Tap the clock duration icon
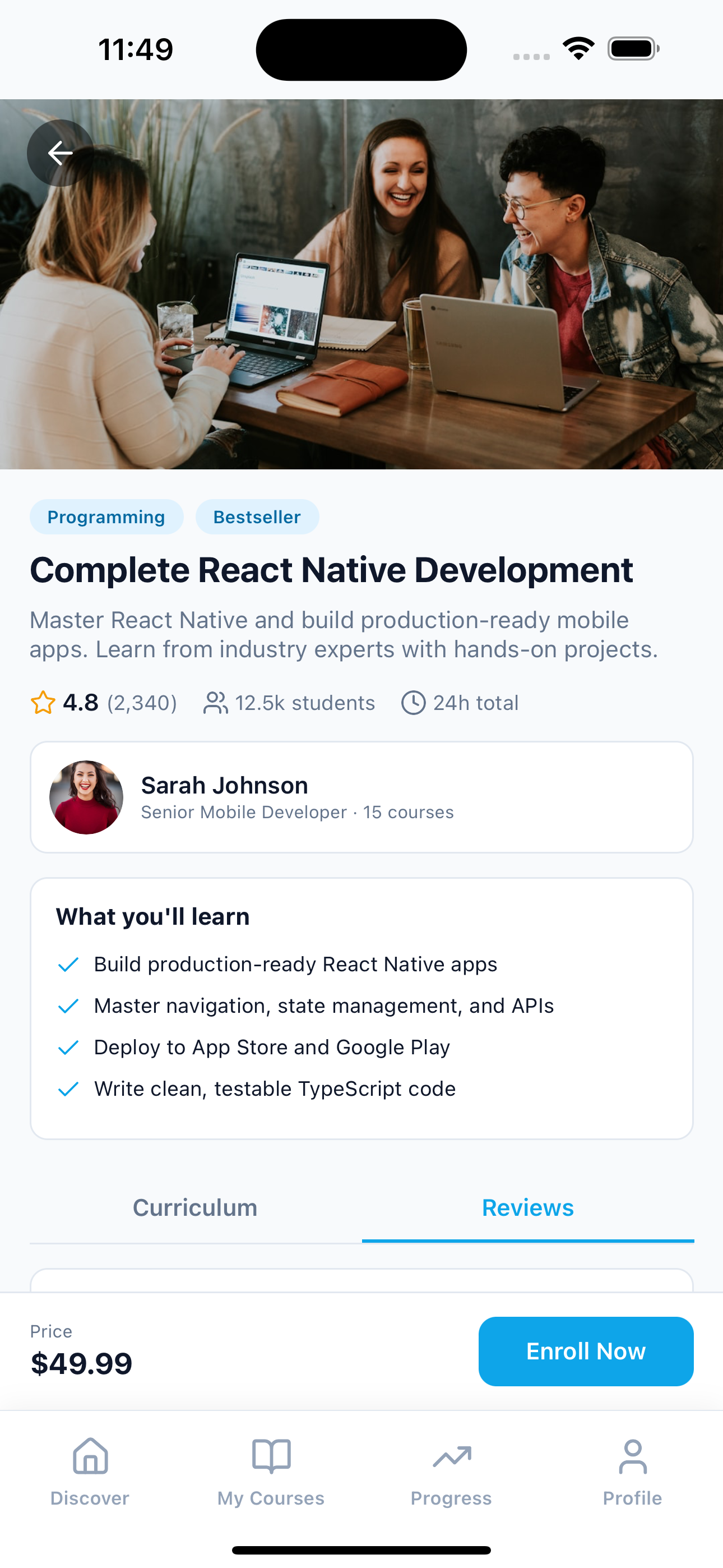This screenshot has width=723, height=1568. pyautogui.click(x=413, y=703)
